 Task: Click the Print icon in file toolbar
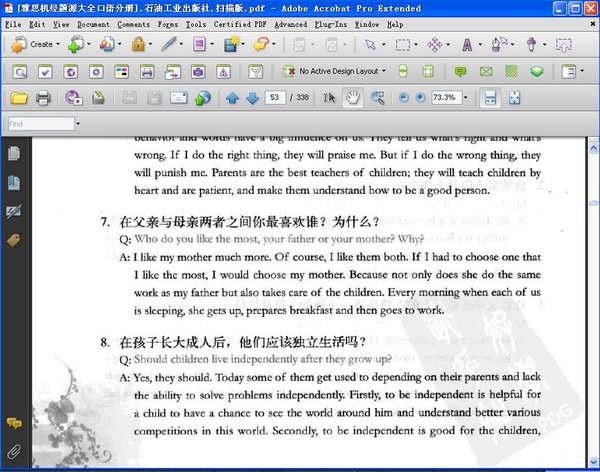tap(43, 98)
